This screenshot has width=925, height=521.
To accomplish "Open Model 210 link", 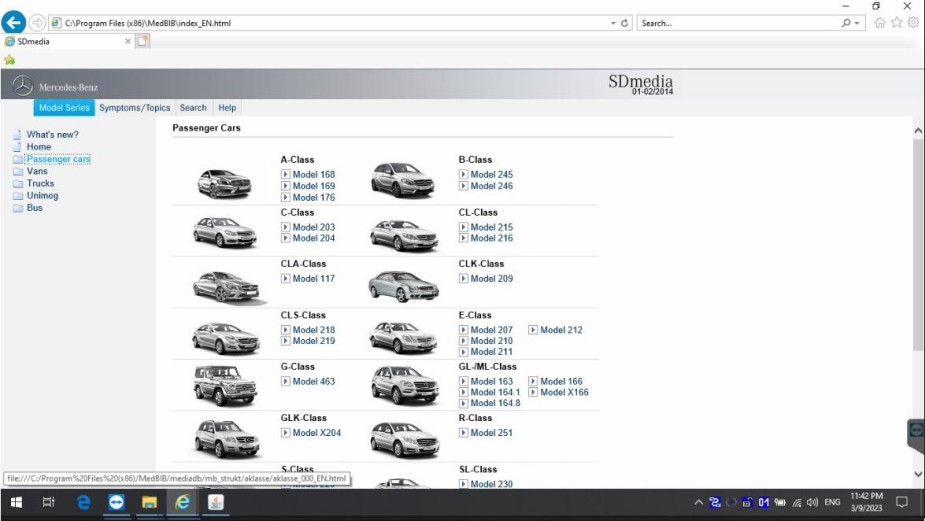I will [491, 340].
